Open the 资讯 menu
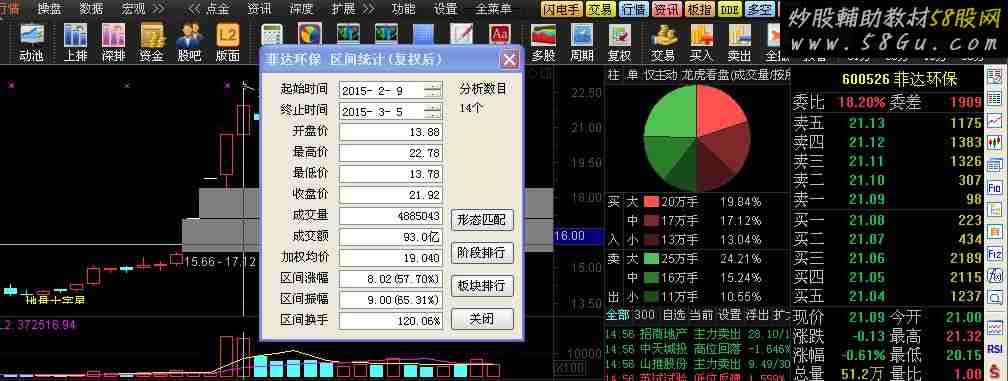The width and height of the screenshot is (1008, 381). coord(259,9)
